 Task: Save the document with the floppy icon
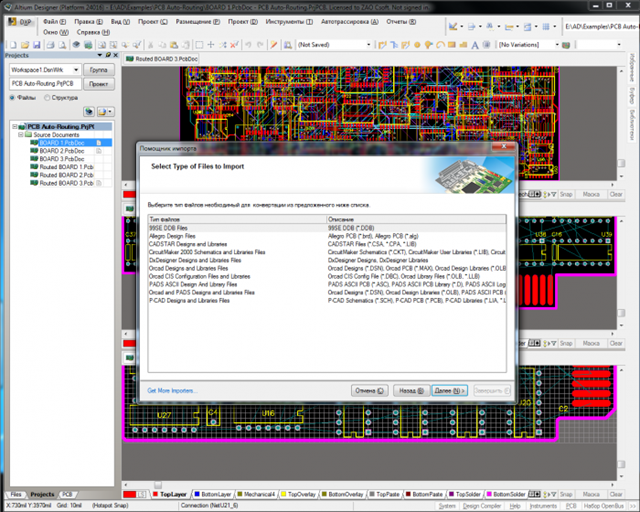point(36,45)
